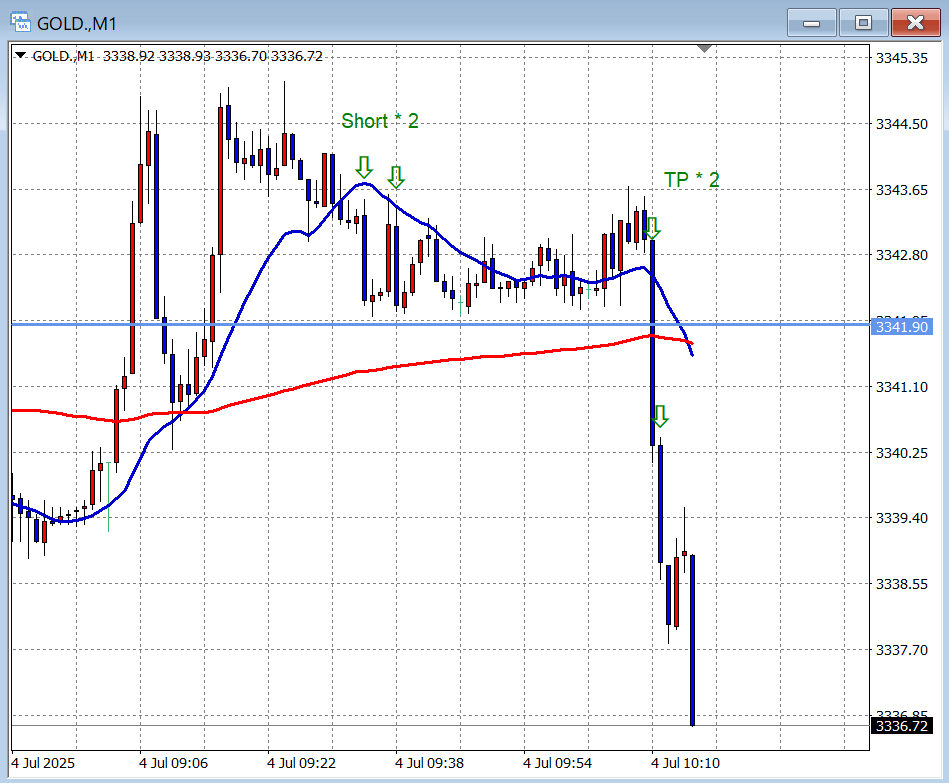
Task: Click the open price 3338.92 in chart header
Action: click(x=129, y=56)
